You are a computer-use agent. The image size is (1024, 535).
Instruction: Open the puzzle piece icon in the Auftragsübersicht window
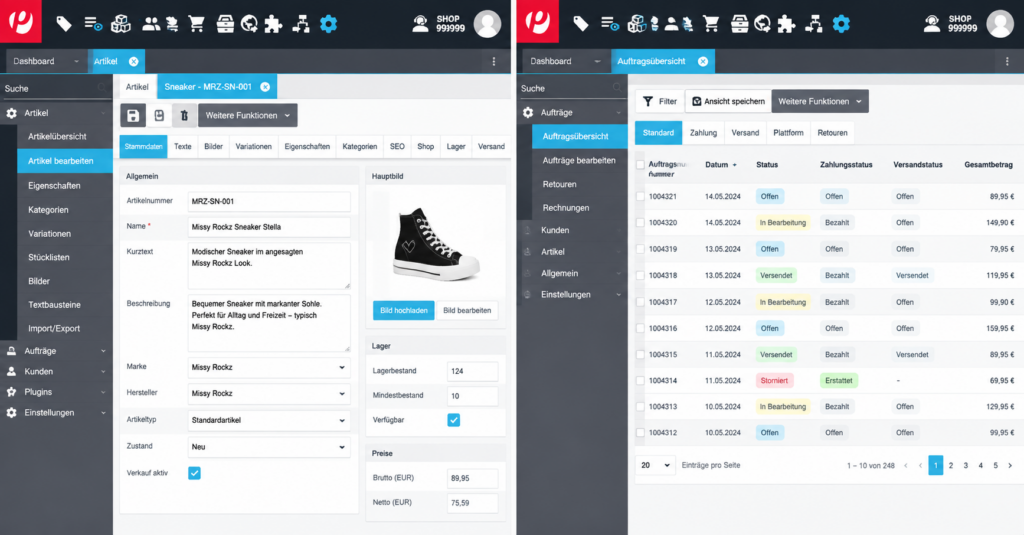click(x=786, y=24)
